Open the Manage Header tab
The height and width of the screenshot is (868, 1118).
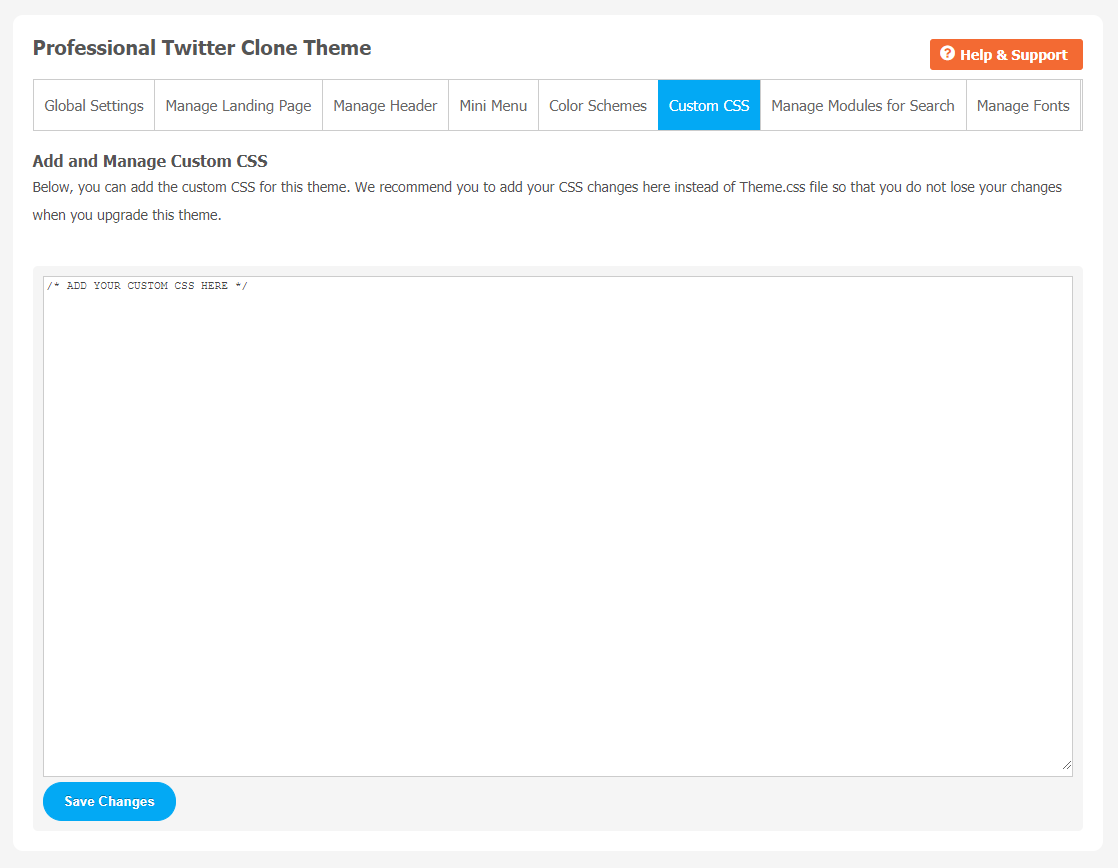tap(385, 106)
